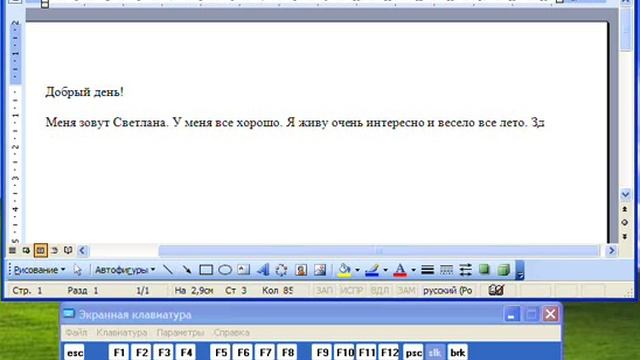The width and height of the screenshot is (640, 360).
Task: Click 'На 2,9см' position status entry
Action: point(194,291)
